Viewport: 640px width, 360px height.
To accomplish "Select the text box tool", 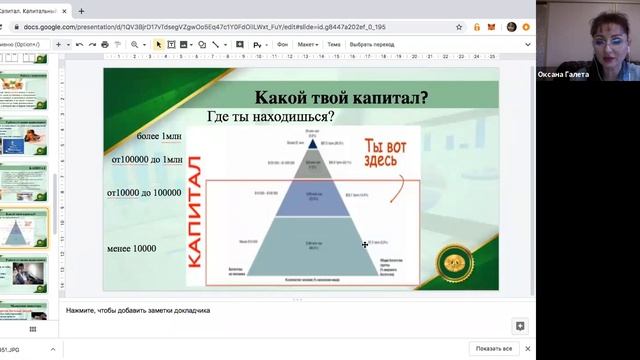I will [x=171, y=44].
